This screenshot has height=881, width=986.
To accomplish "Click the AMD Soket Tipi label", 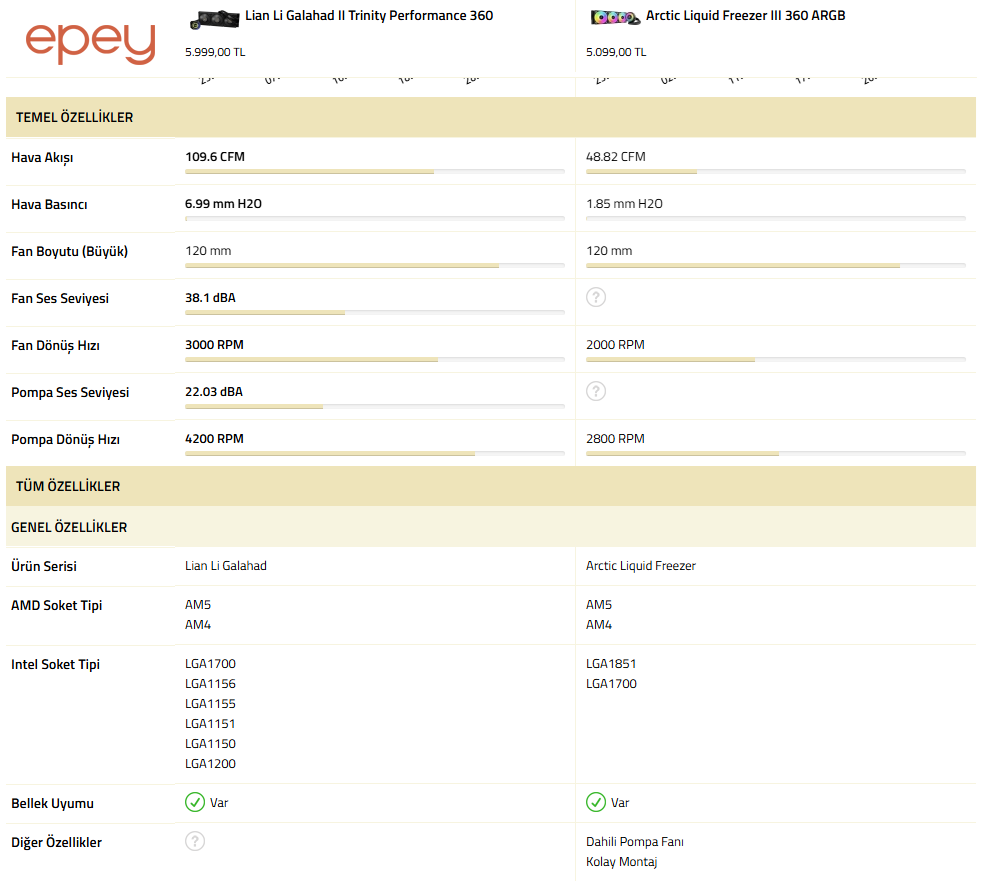I will pos(57,605).
